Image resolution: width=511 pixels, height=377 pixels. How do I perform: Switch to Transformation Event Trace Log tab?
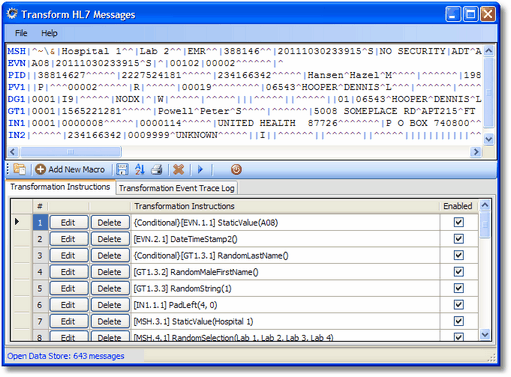pos(177,188)
